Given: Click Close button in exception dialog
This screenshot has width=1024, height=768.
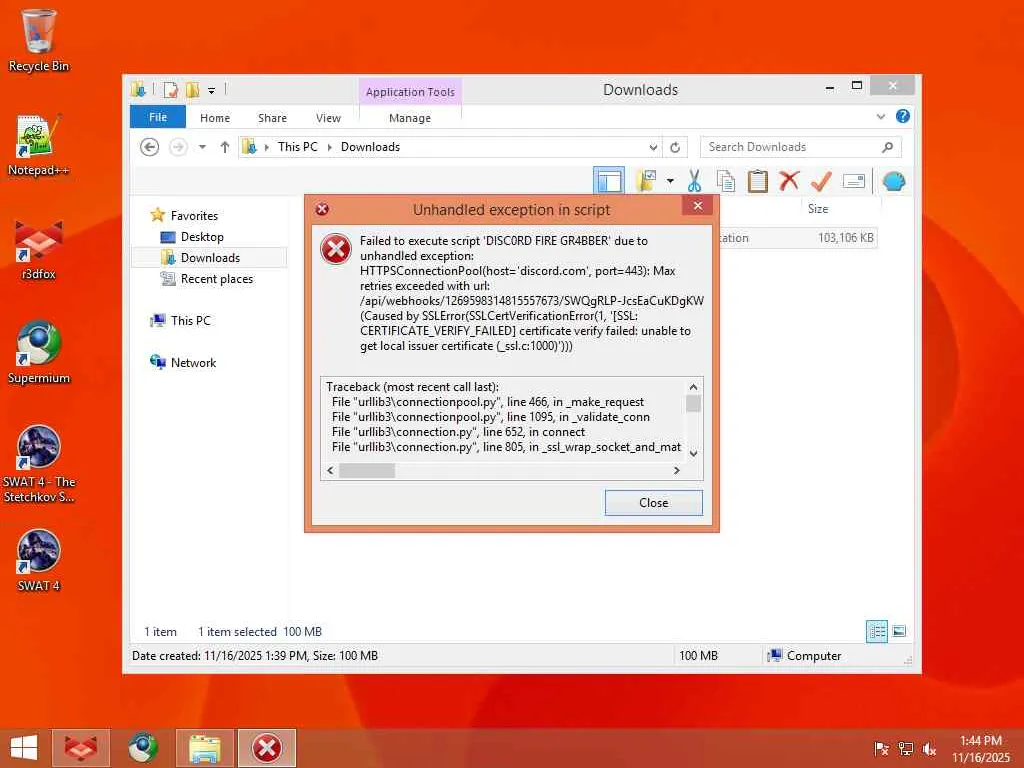Looking at the screenshot, I should 654,503.
